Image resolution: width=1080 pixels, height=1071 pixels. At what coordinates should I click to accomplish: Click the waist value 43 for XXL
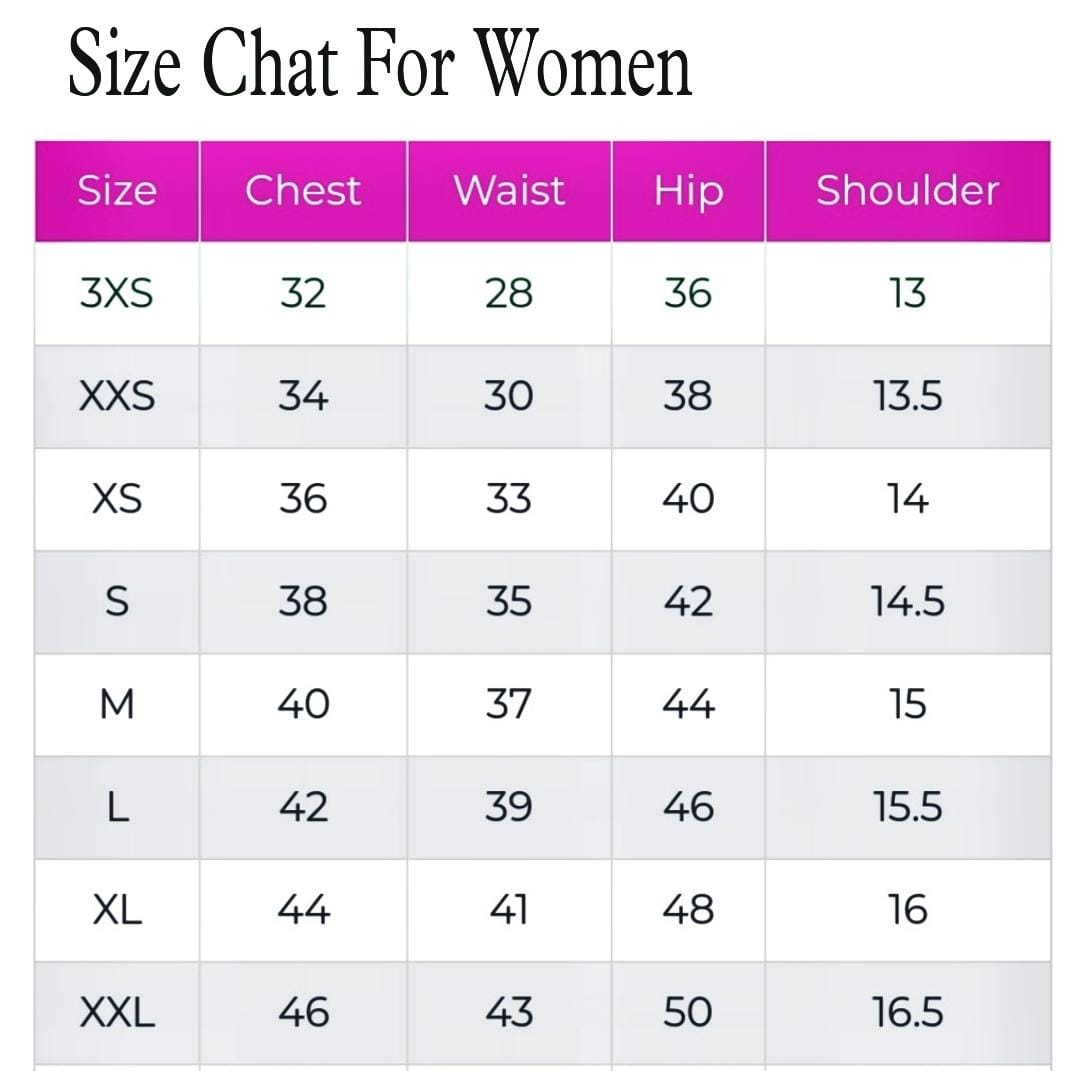click(508, 1013)
